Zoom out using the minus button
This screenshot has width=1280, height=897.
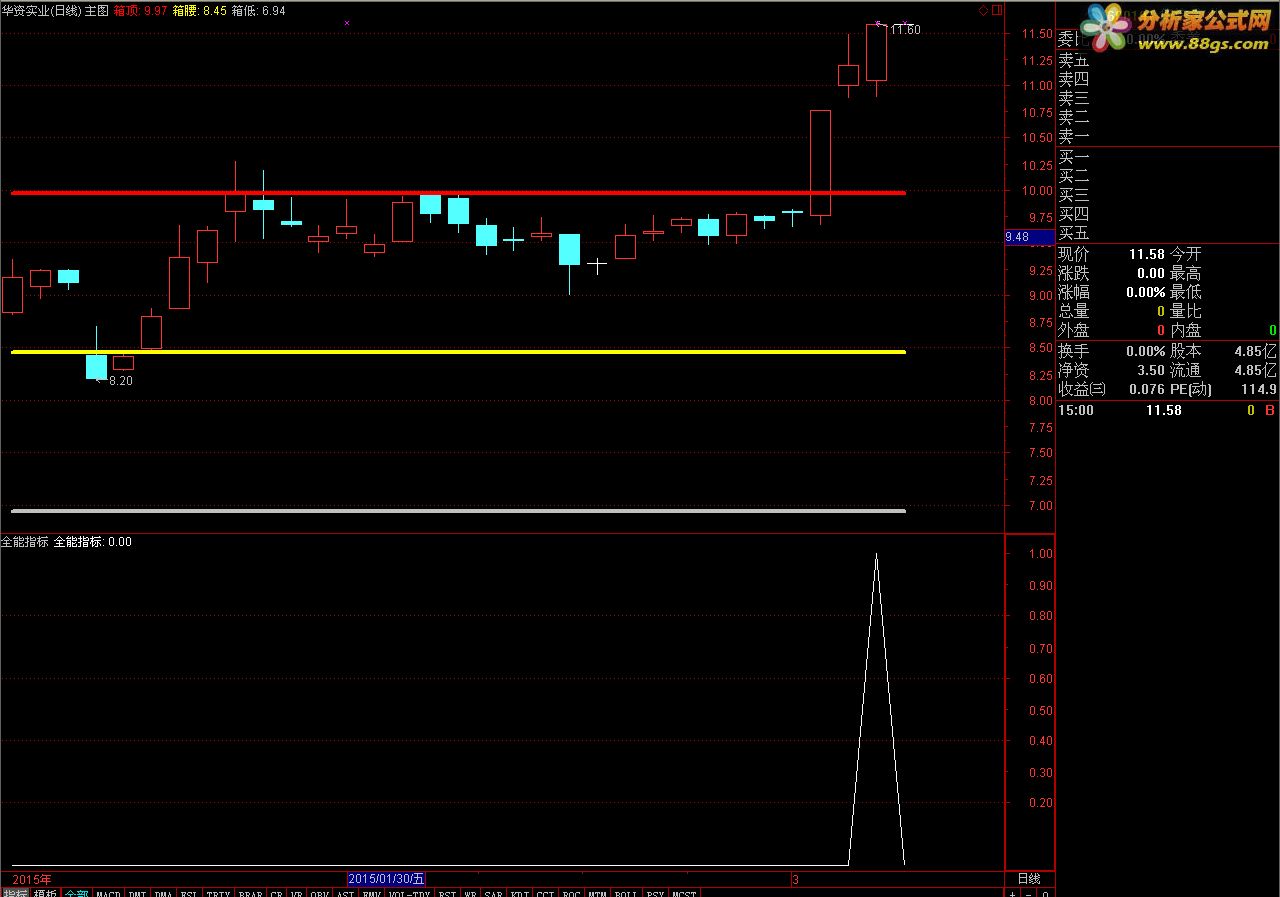tap(1028, 892)
